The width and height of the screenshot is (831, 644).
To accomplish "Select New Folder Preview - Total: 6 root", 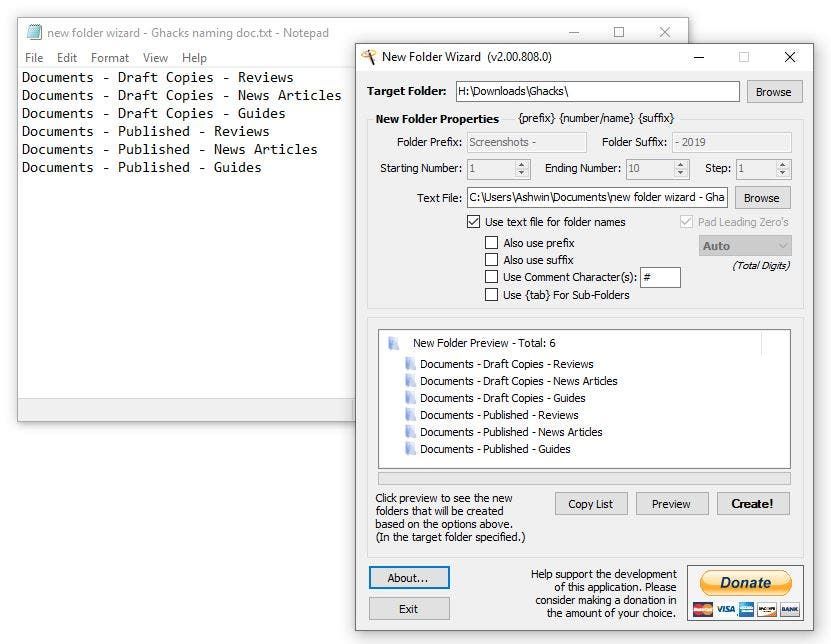I will [484, 343].
